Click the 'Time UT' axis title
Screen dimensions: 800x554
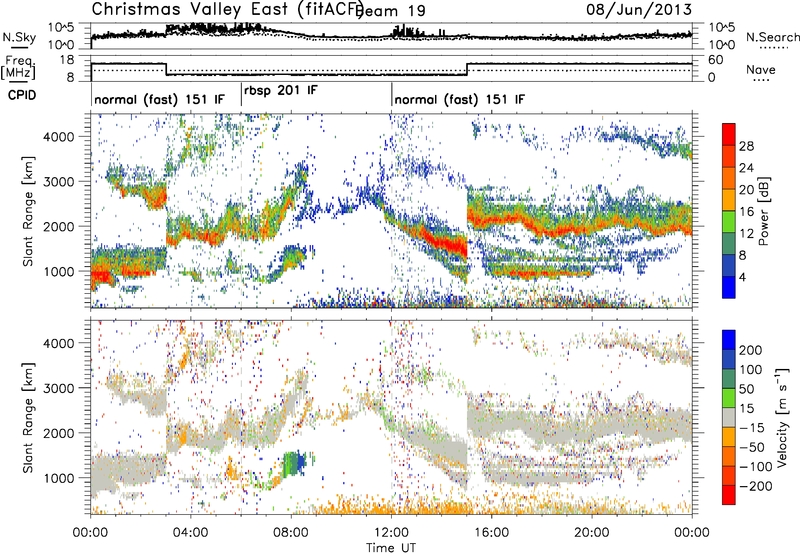[391, 547]
